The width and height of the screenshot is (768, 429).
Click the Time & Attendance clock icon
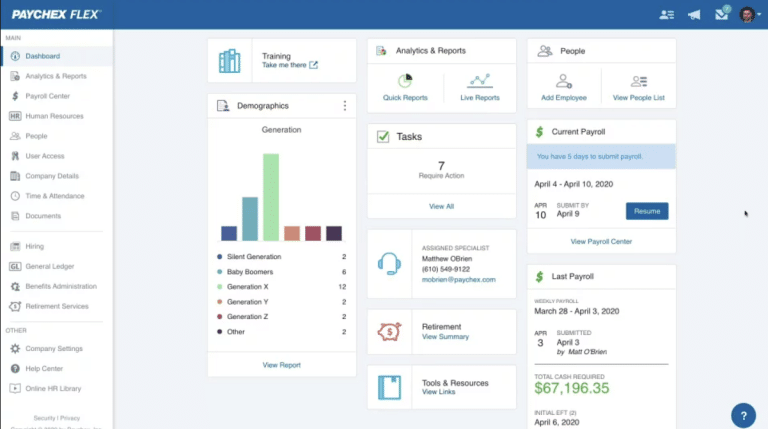point(15,196)
